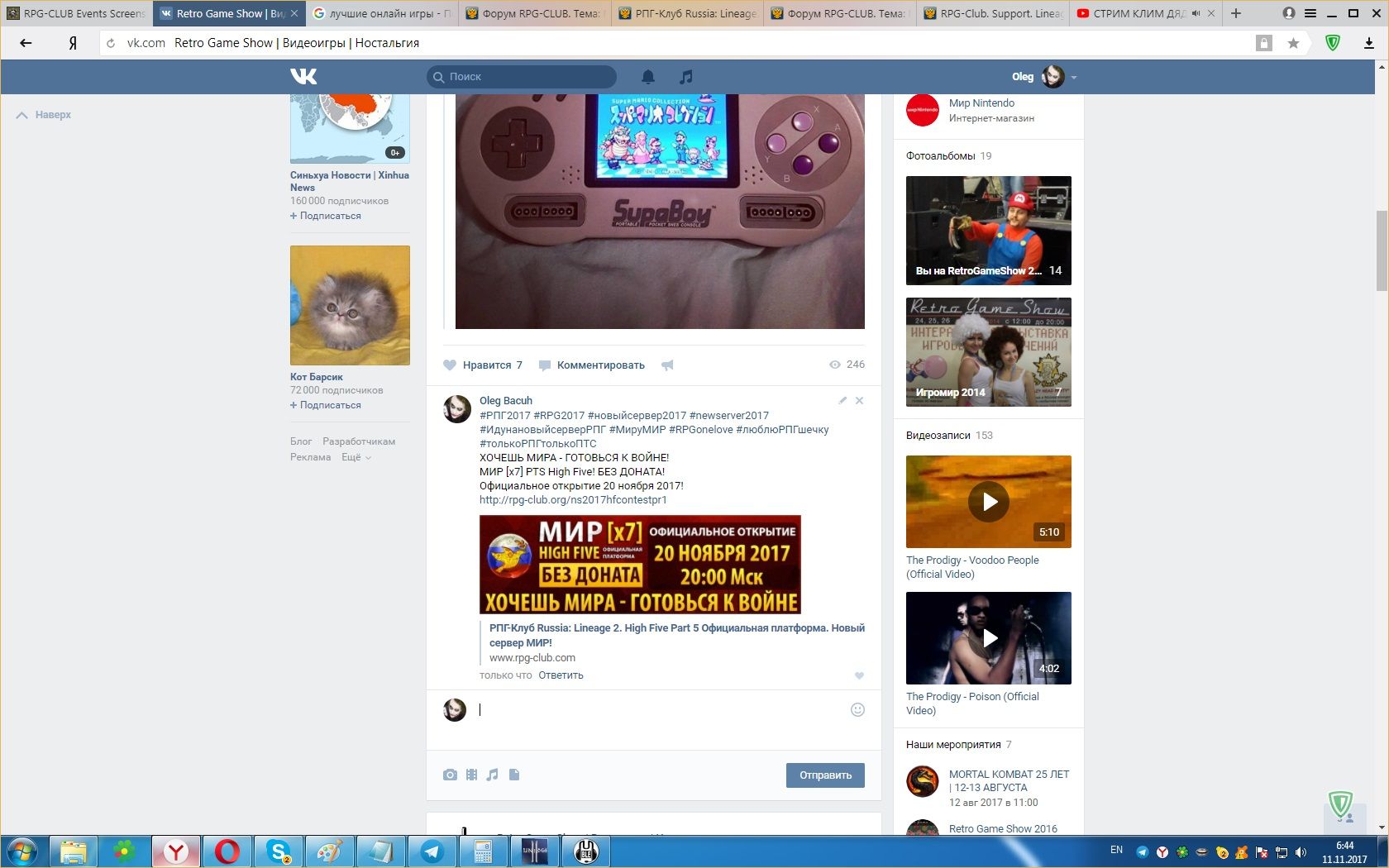Close the Retro Game Show tab
Image resolution: width=1389 pixels, height=868 pixels.
click(x=294, y=13)
